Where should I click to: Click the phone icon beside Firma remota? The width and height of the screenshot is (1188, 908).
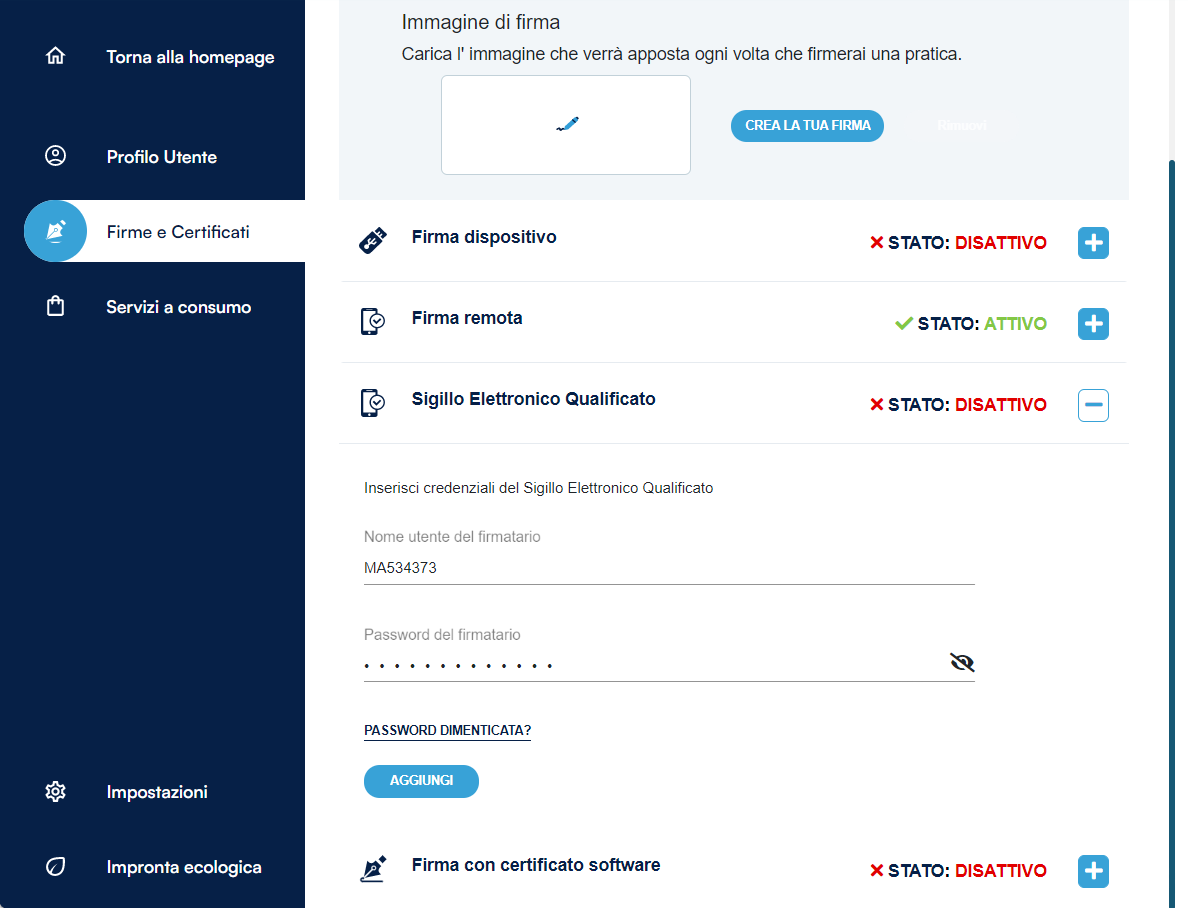click(372, 322)
